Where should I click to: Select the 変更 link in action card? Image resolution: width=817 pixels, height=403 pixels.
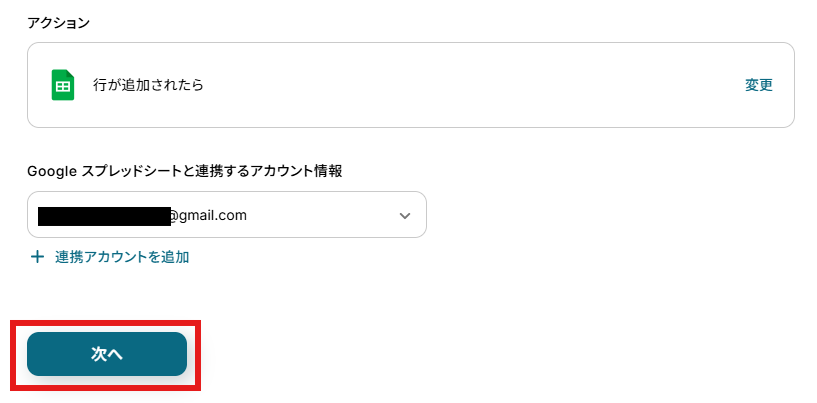[759, 85]
